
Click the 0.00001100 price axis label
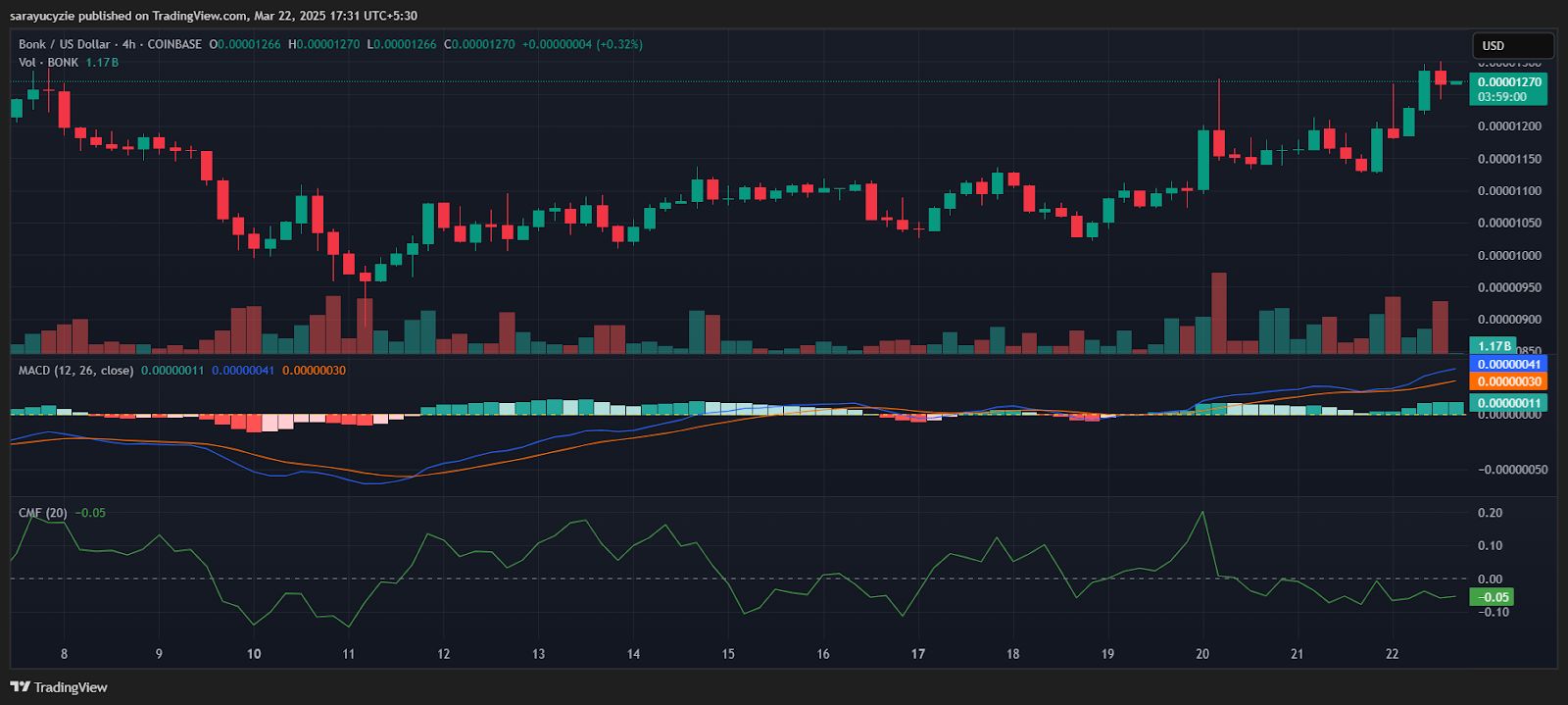pos(1509,191)
